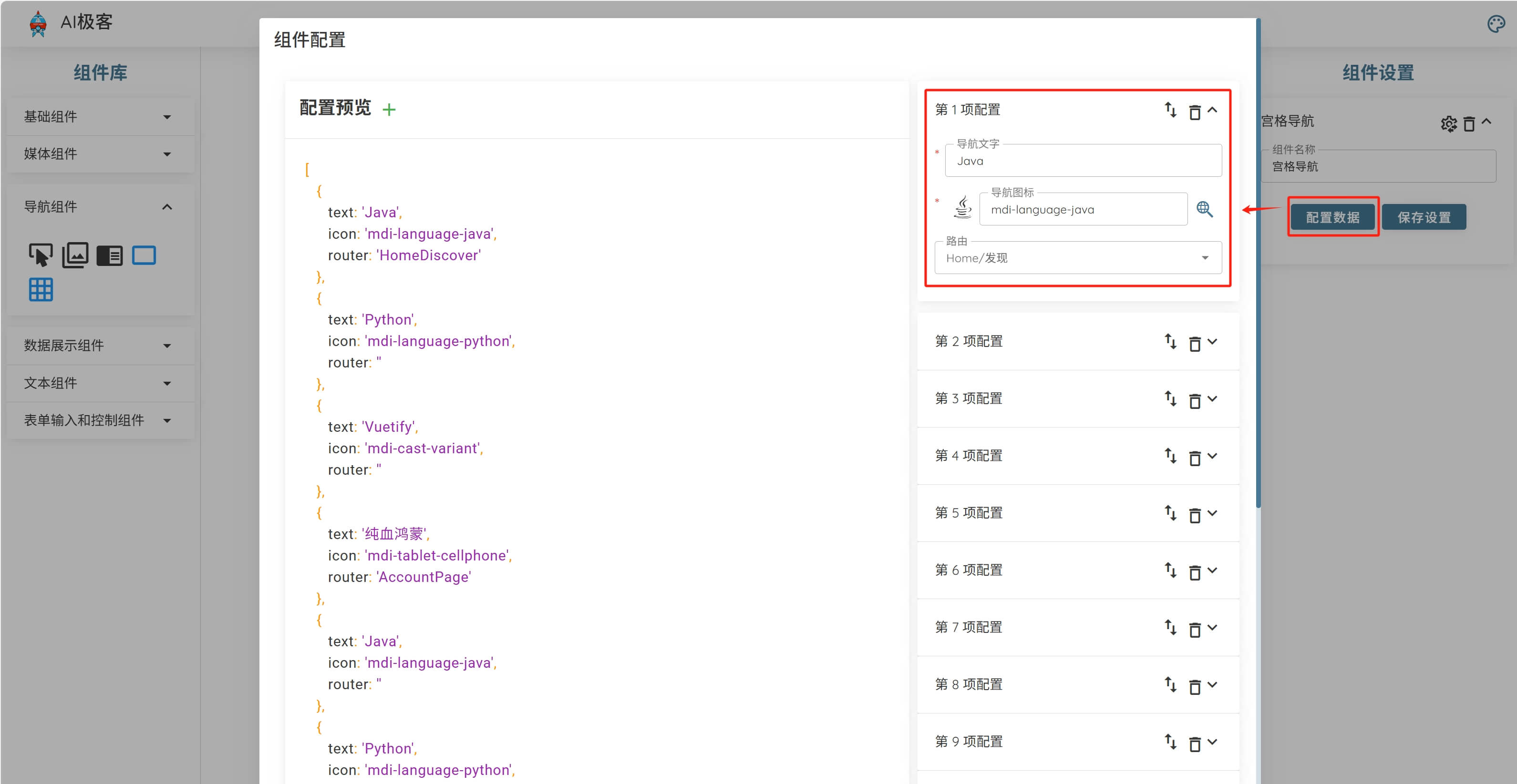Click the icon search magnifier beside 导航图标
This screenshot has width=1517, height=784.
(x=1204, y=209)
